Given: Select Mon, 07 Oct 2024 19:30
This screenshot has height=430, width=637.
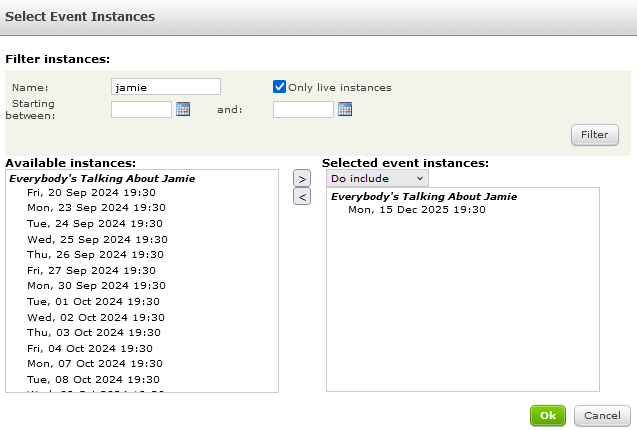Looking at the screenshot, I should 95,363.
